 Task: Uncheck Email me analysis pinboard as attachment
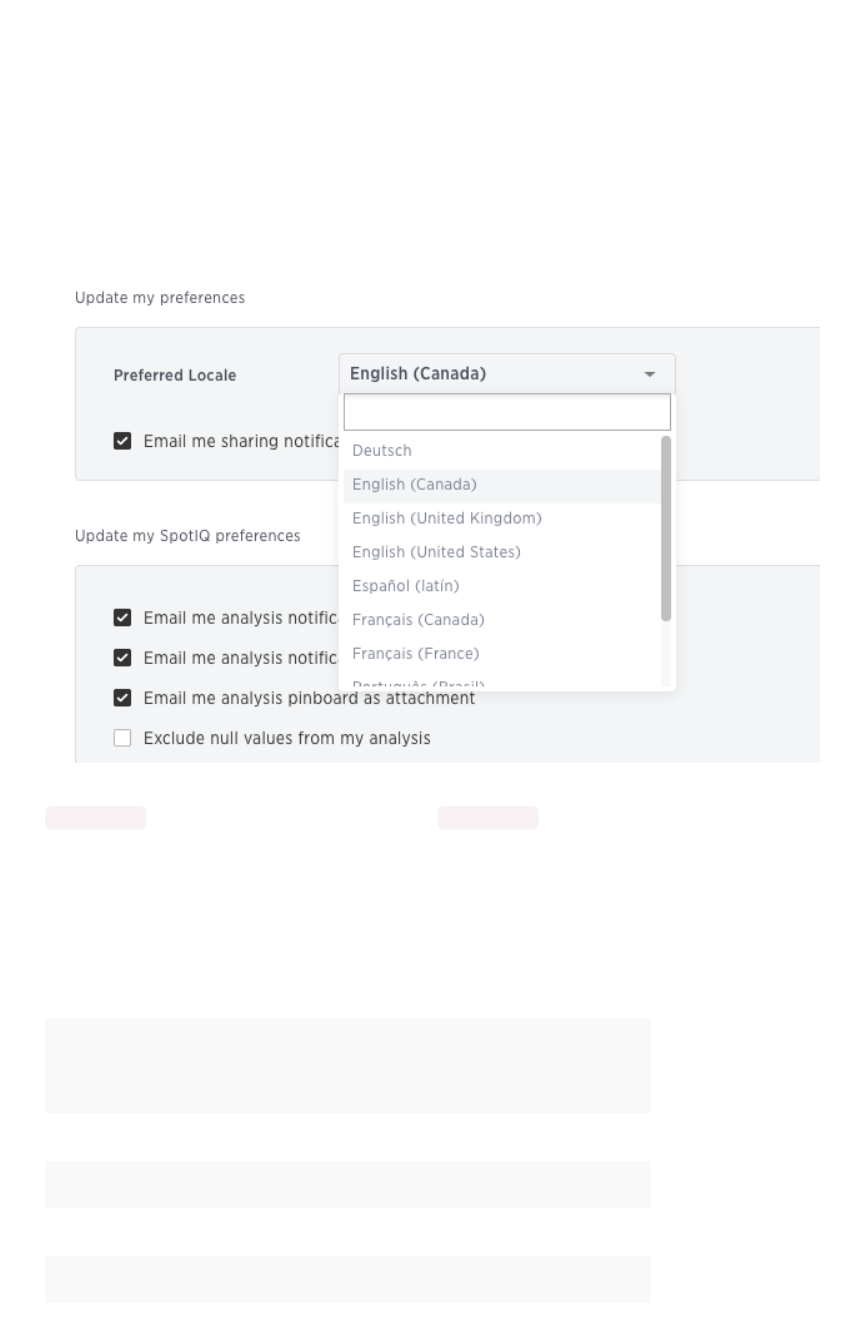tap(122, 698)
